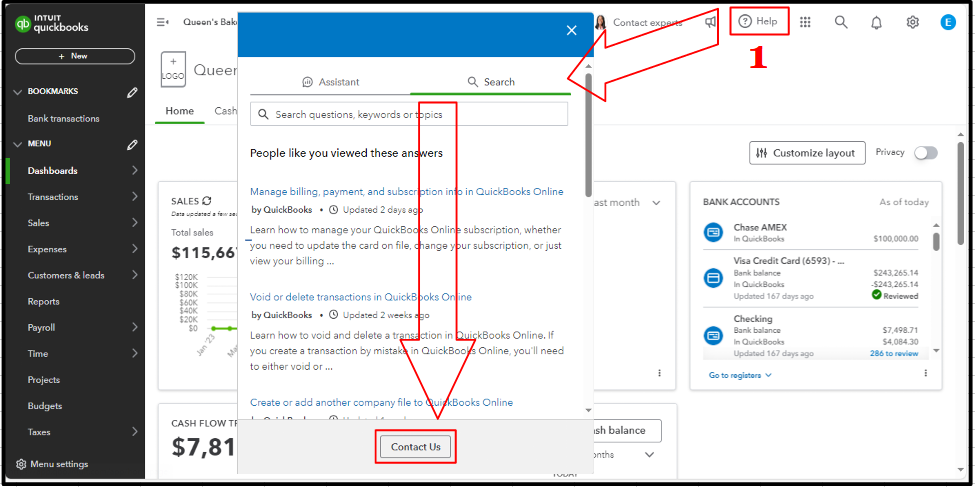Viewport: 975px width, 487px height.
Task: Expand the Taxes menu chevron
Action: [x=135, y=432]
